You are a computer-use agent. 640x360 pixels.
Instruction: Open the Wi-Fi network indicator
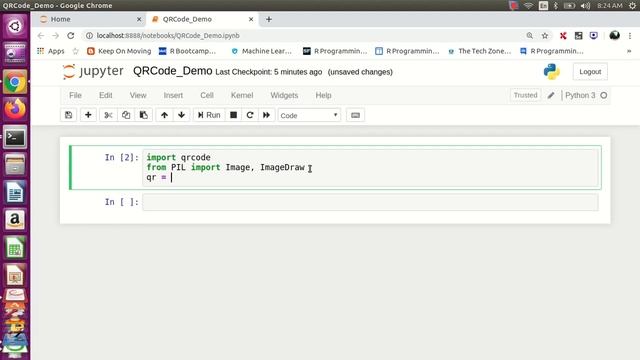[x=528, y=6]
